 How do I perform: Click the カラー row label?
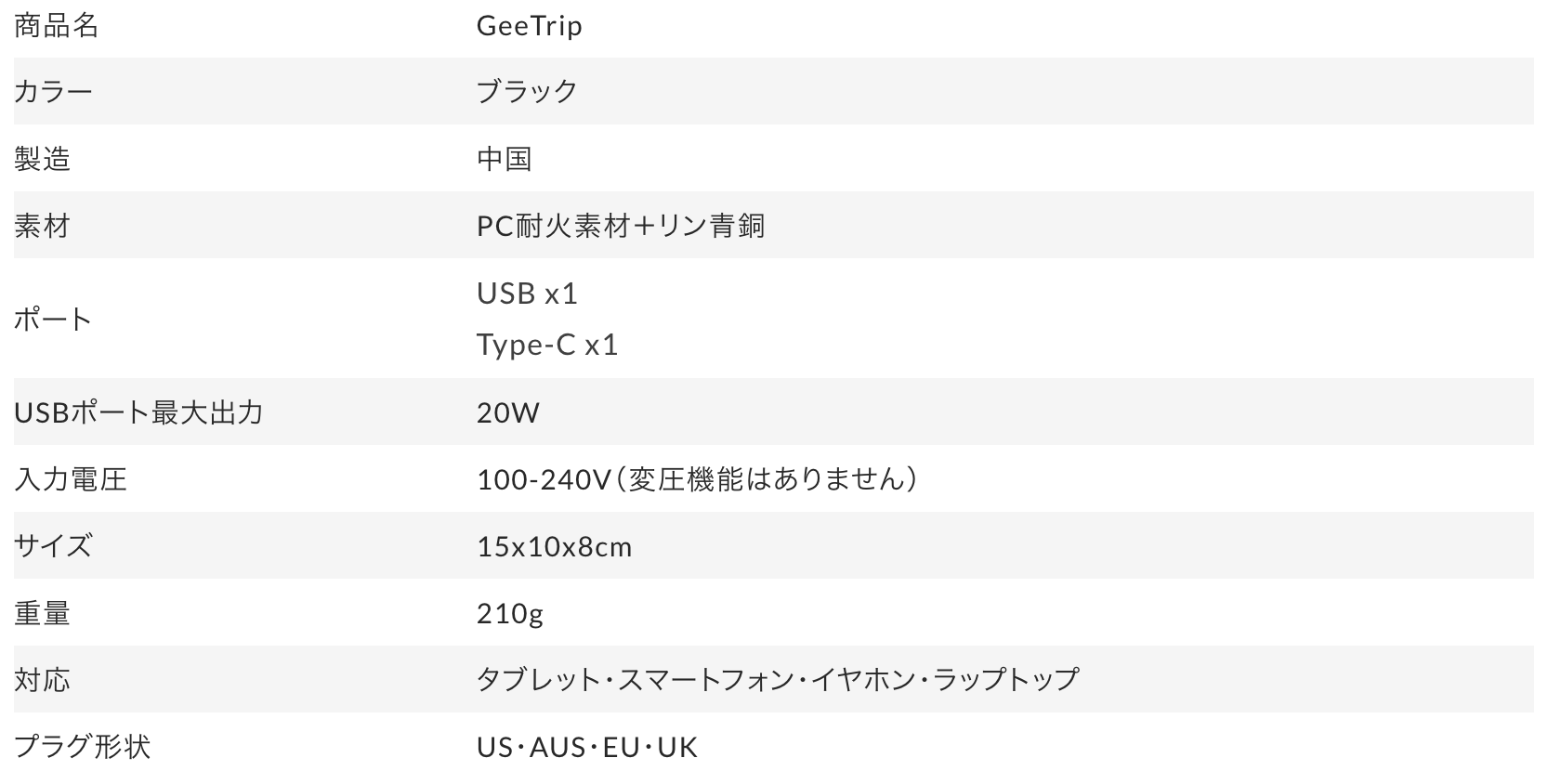tap(53, 91)
